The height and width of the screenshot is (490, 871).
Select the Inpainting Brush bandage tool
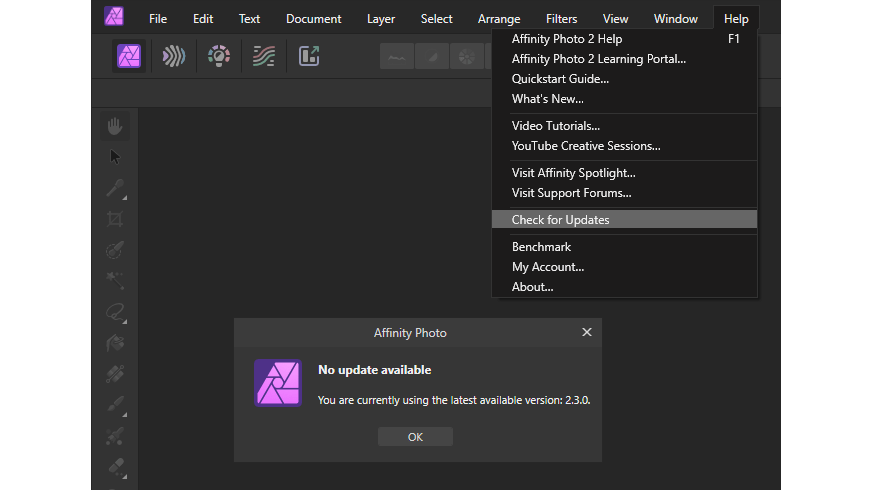click(x=115, y=374)
